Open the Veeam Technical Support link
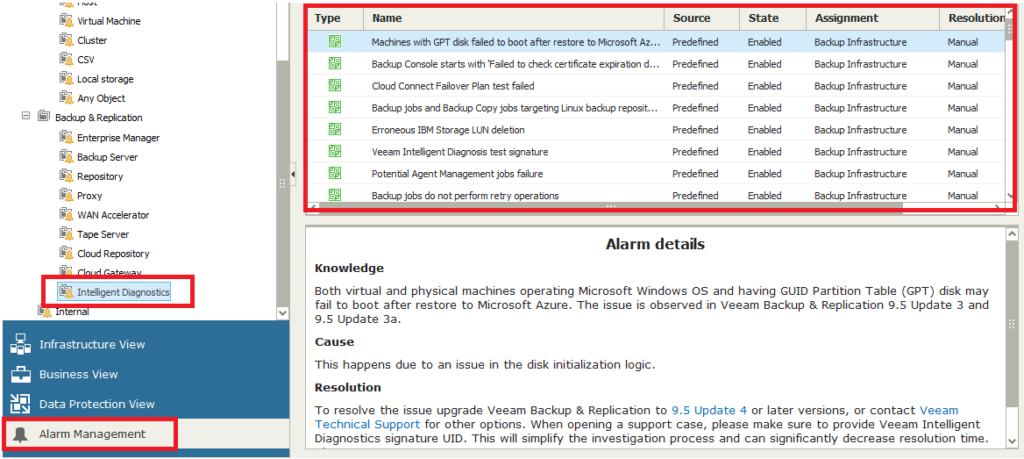The width and height of the screenshot is (1024, 459). point(637,417)
